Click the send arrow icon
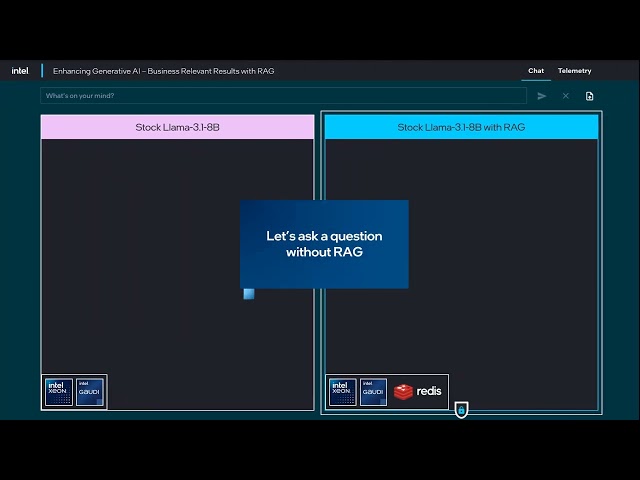Screen dimensions: 640x480 tap(542, 96)
